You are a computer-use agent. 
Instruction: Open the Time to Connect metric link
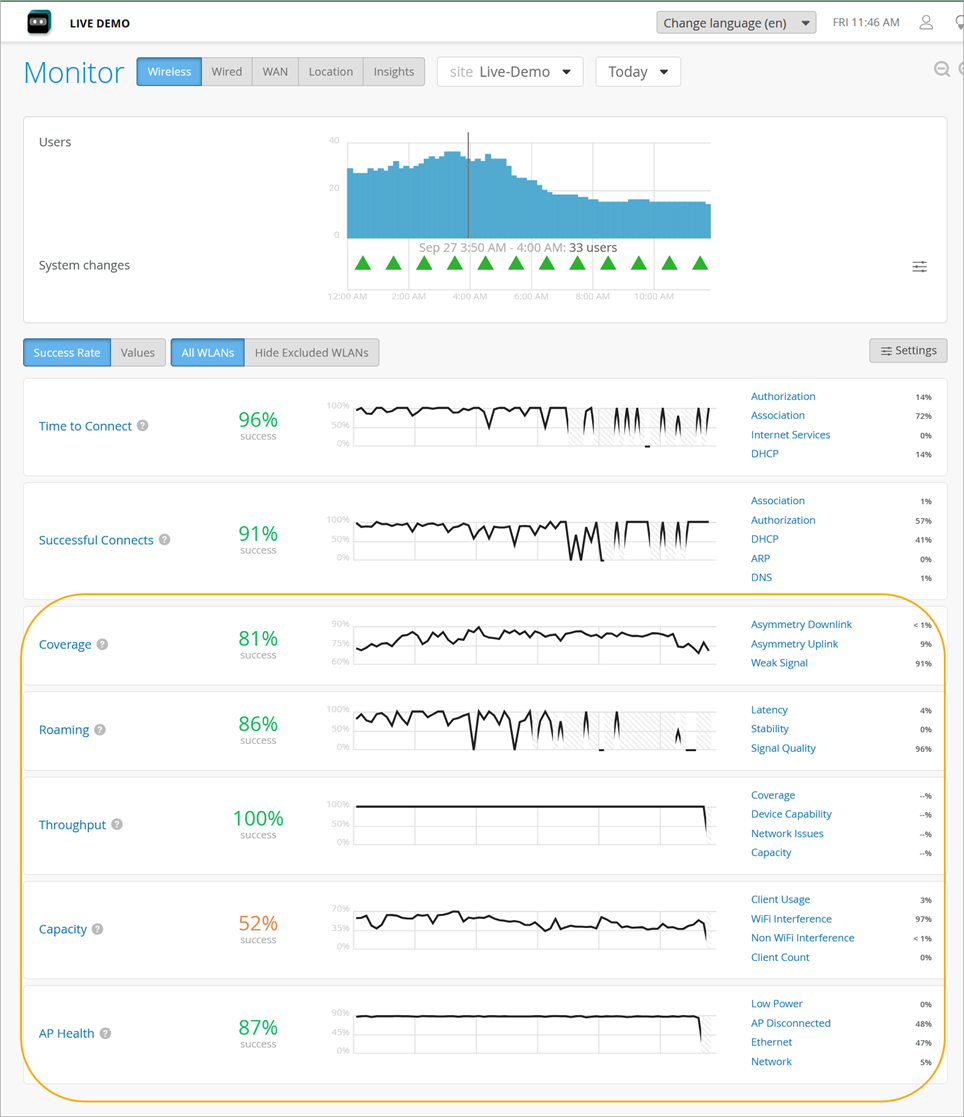pyautogui.click(x=85, y=426)
